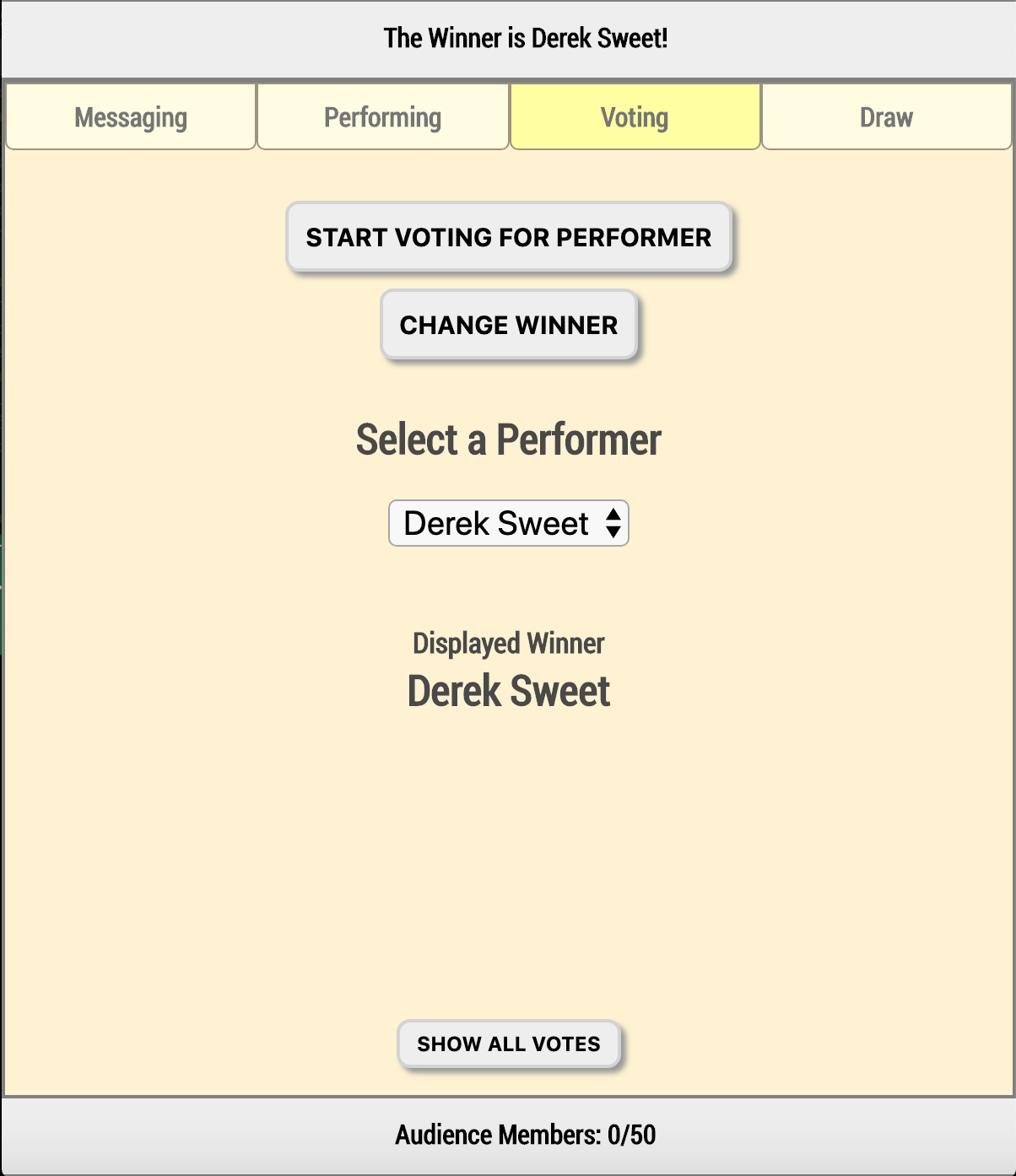Open the performer selection dropdown

[508, 523]
